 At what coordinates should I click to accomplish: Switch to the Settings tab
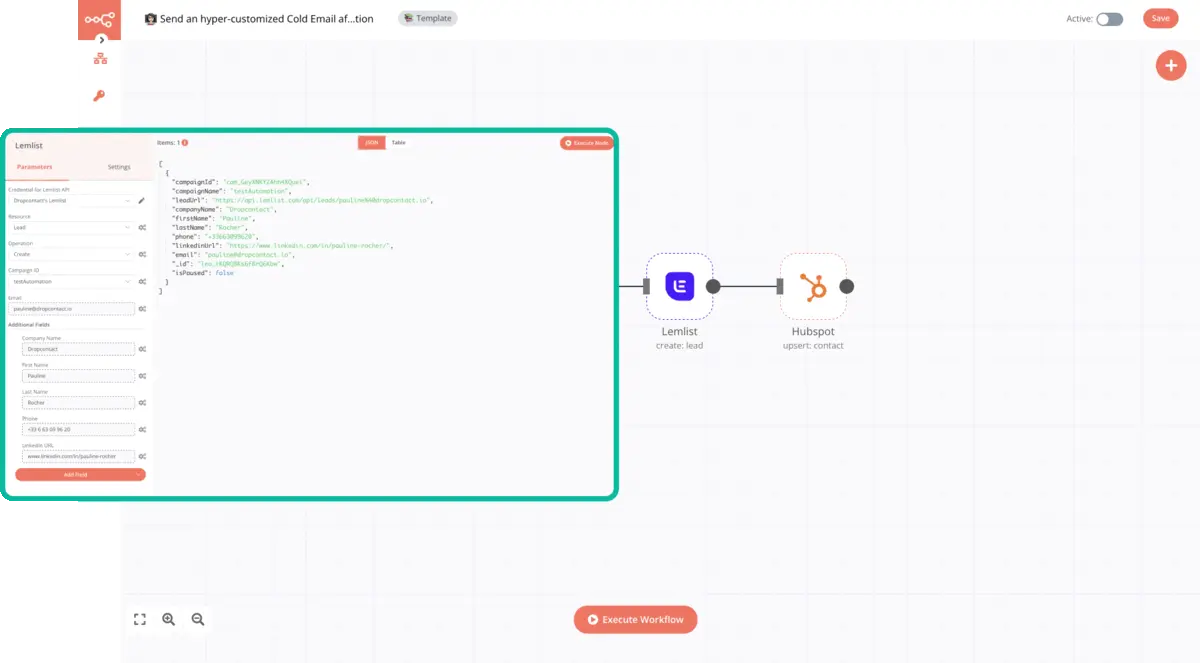click(x=119, y=167)
